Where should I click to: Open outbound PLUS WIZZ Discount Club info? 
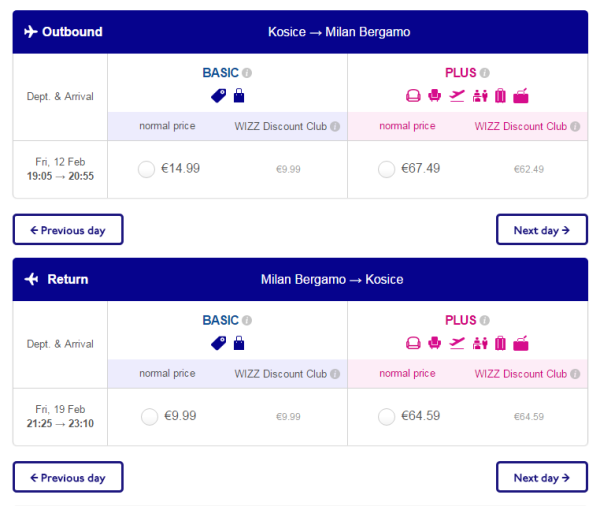pos(574,127)
